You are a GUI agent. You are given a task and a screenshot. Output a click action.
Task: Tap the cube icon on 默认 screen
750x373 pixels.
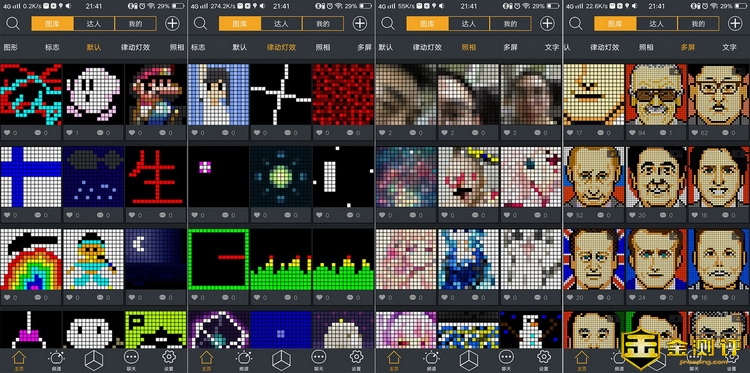click(93, 360)
